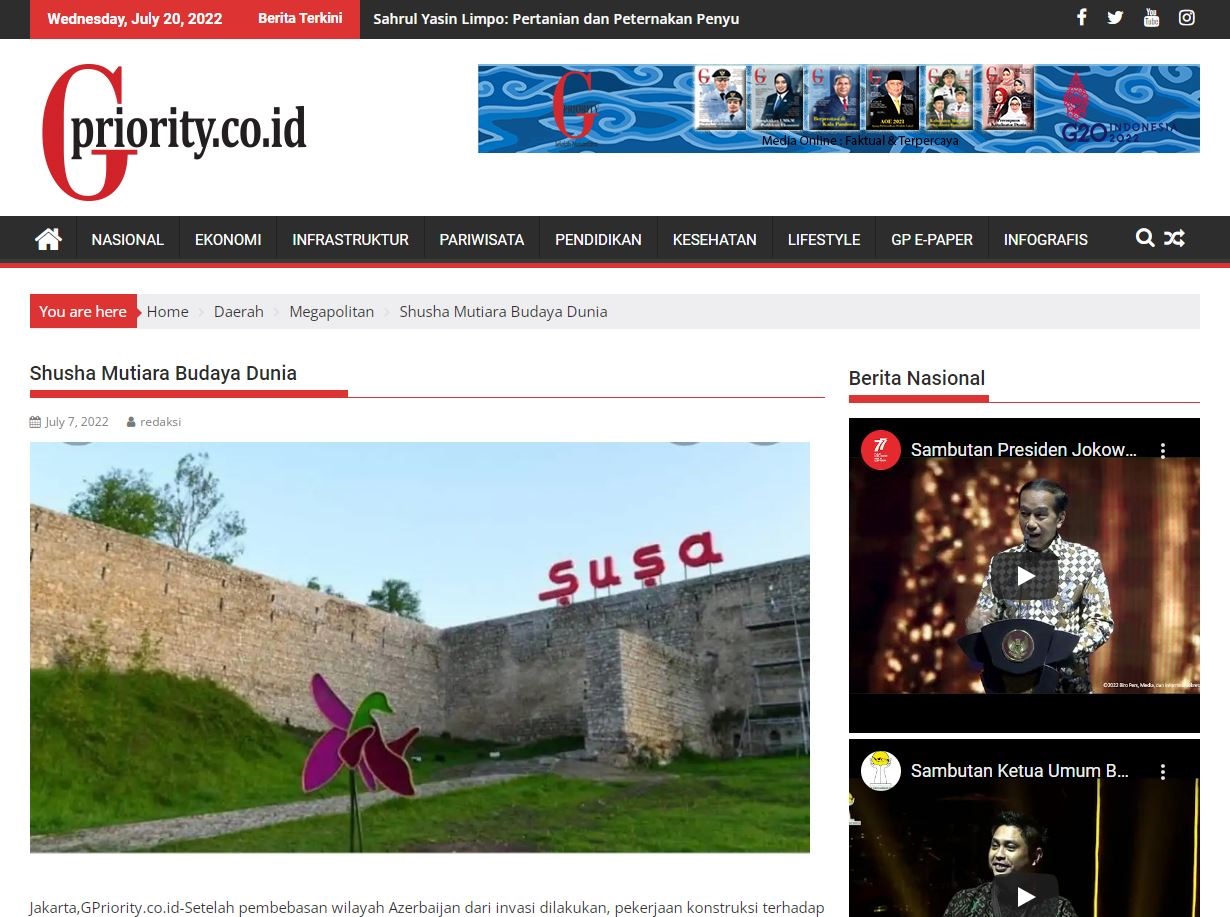This screenshot has width=1230, height=917.
Task: Click the Megapolitan breadcrumb link
Action: tap(332, 312)
